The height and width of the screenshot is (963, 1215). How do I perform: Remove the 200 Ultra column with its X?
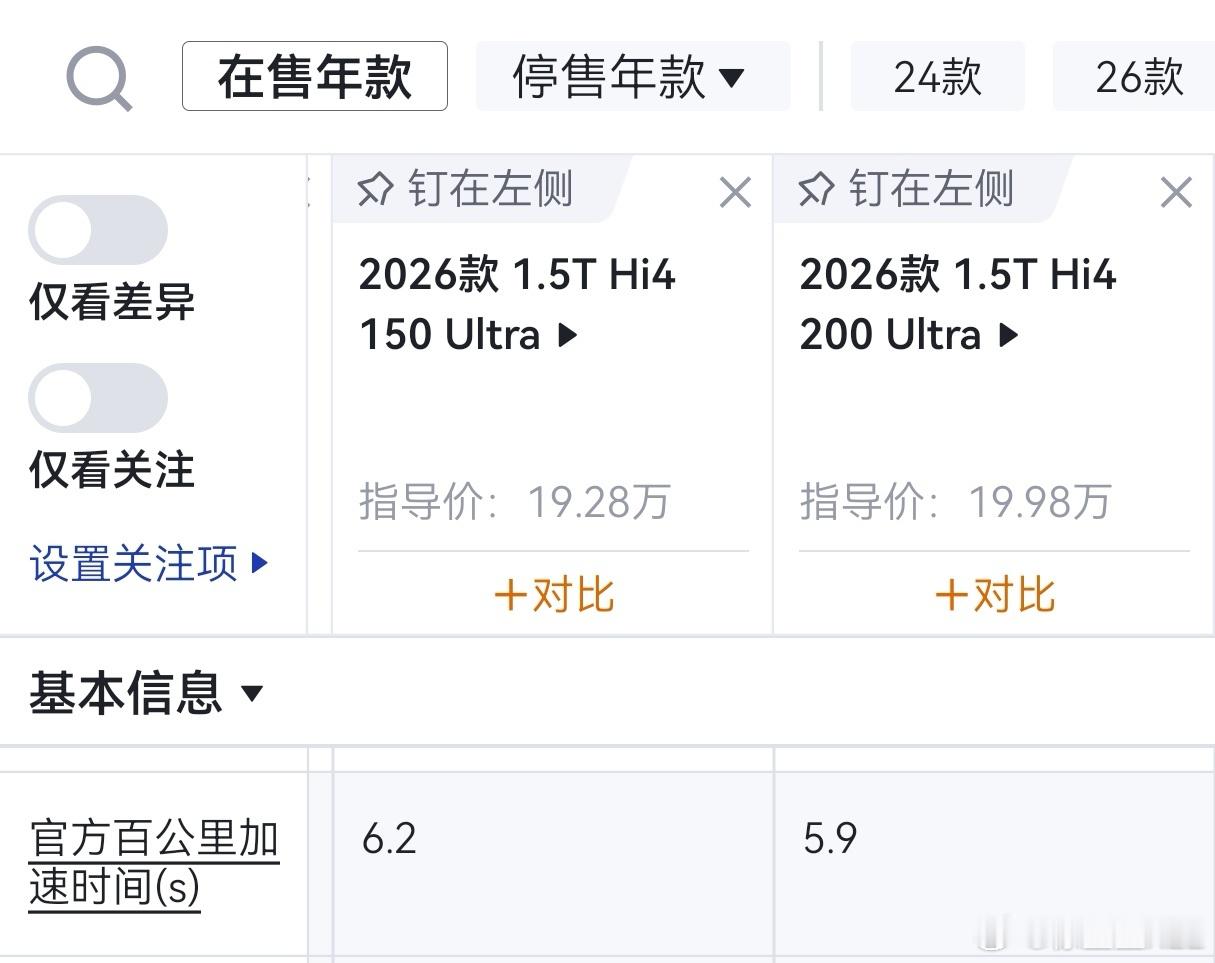(1176, 192)
